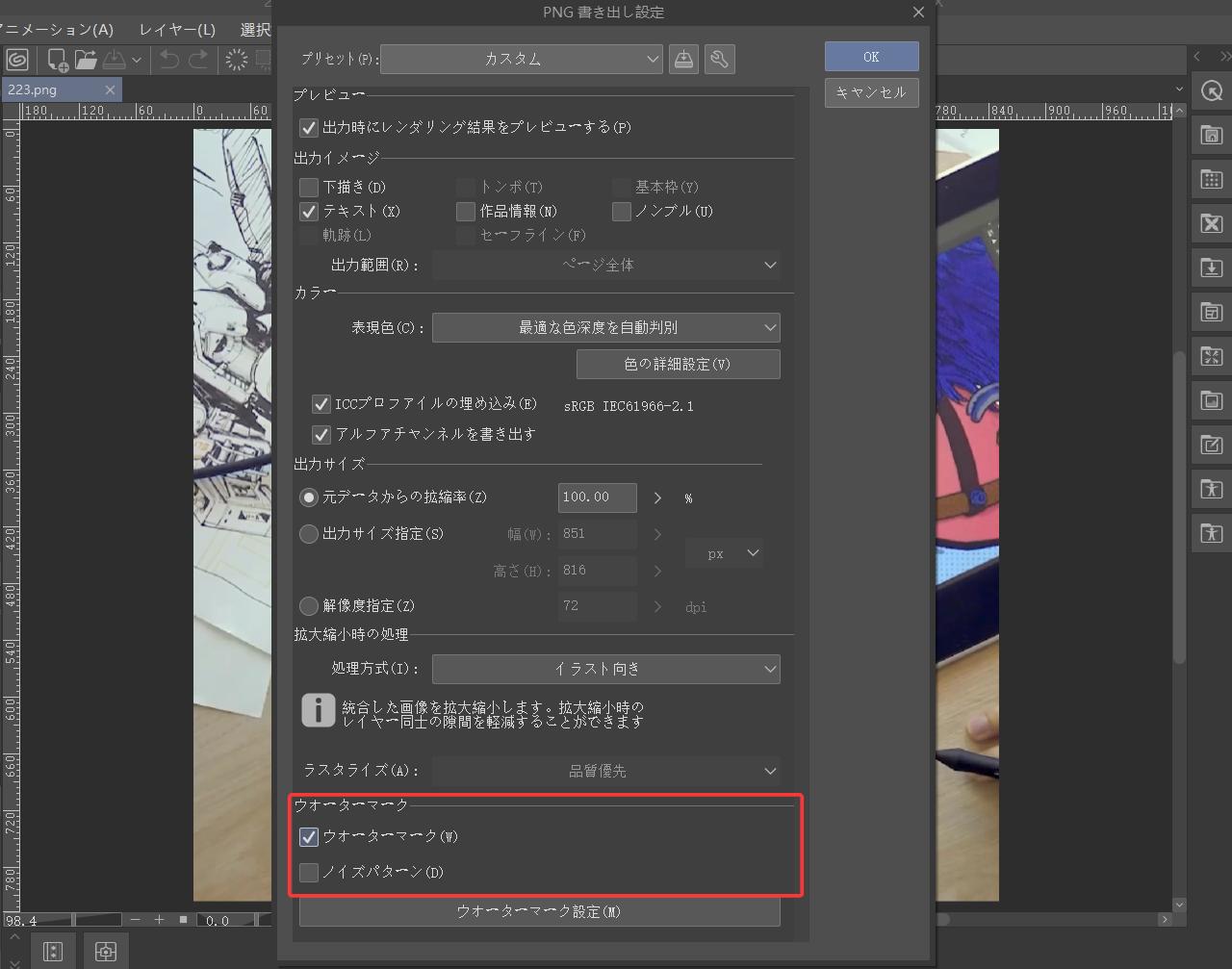This screenshot has width=1232, height=969.
Task: Disable the ウォーターマーク(W) checkbox
Action: point(309,837)
